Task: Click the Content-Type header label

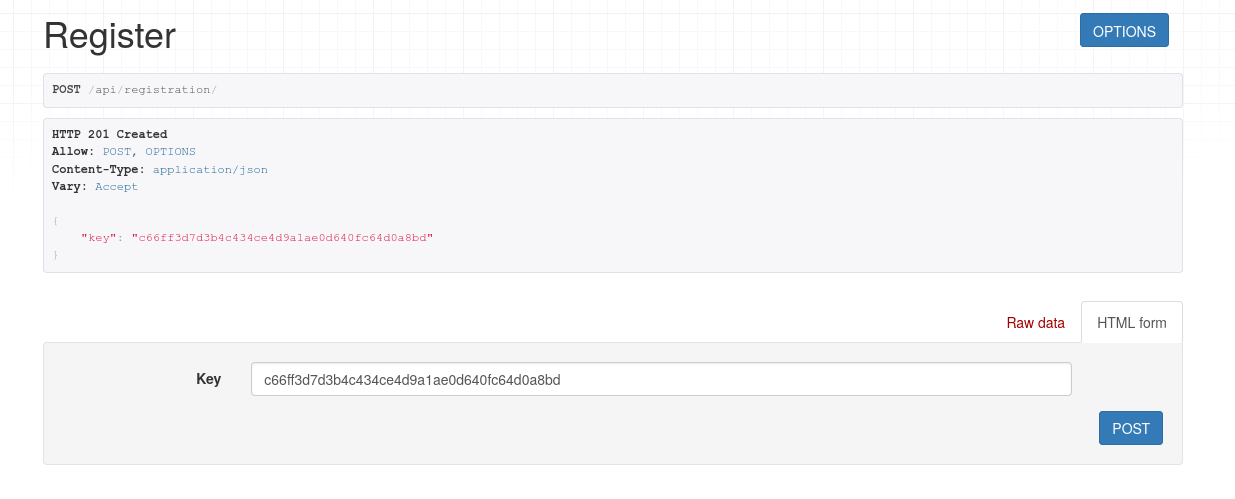Action: tap(98, 169)
